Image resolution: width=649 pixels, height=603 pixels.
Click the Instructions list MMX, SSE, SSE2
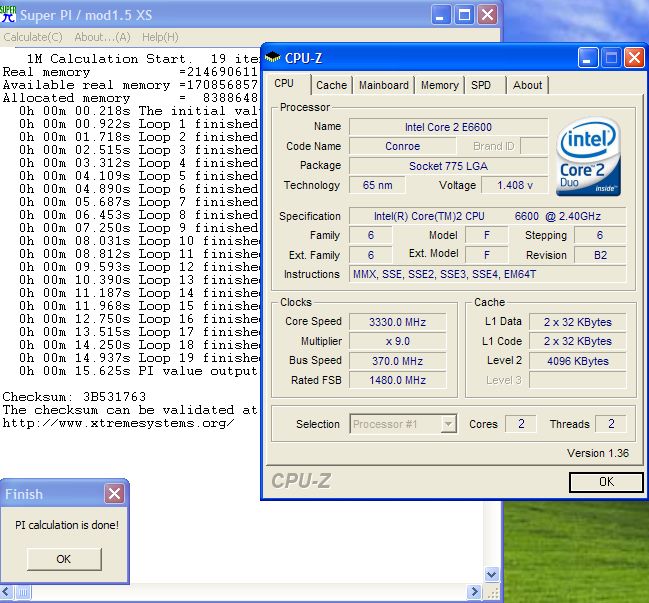pos(488,274)
